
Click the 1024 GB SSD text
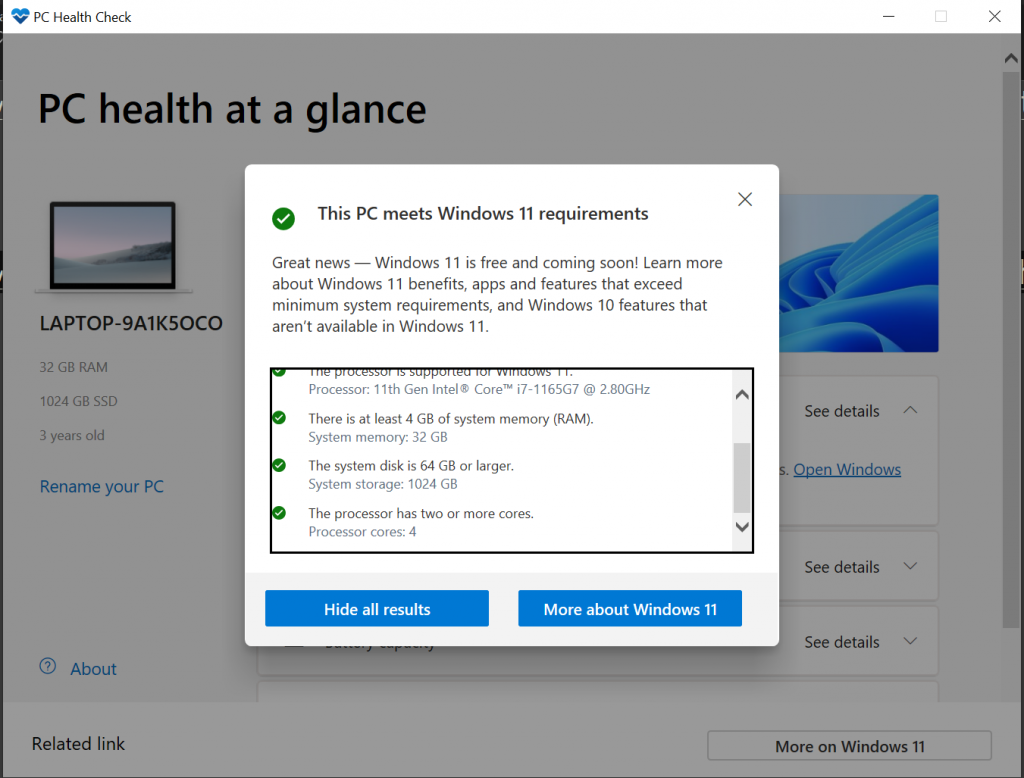tap(78, 401)
